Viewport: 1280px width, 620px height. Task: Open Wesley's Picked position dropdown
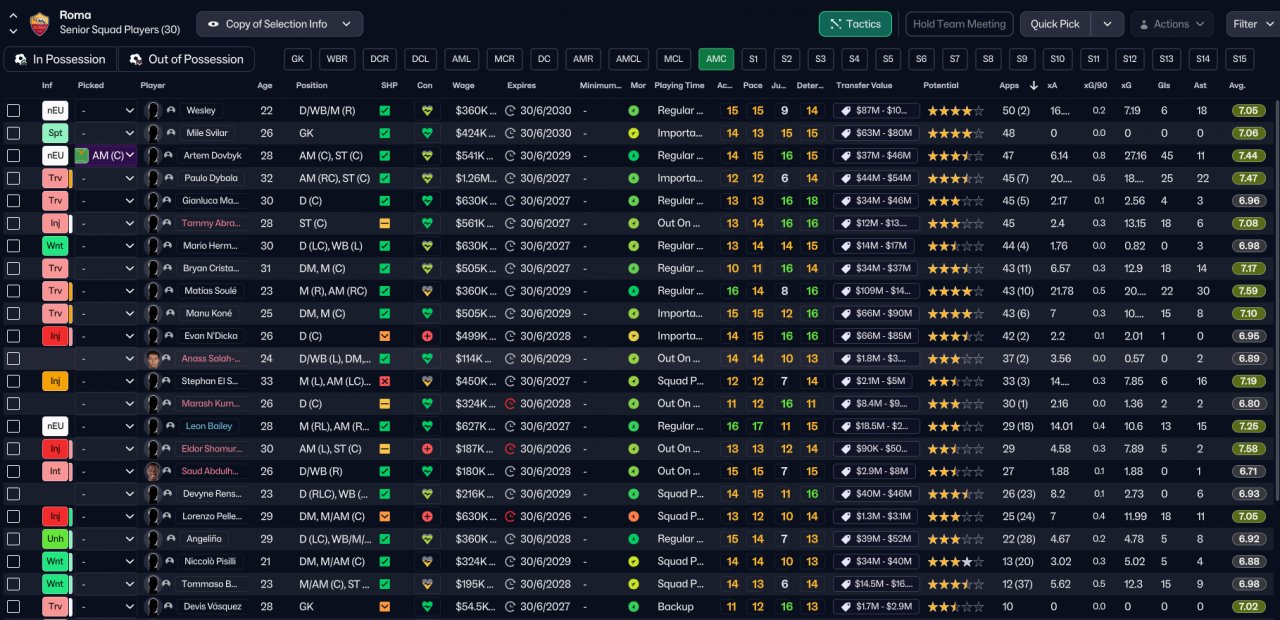click(x=107, y=111)
